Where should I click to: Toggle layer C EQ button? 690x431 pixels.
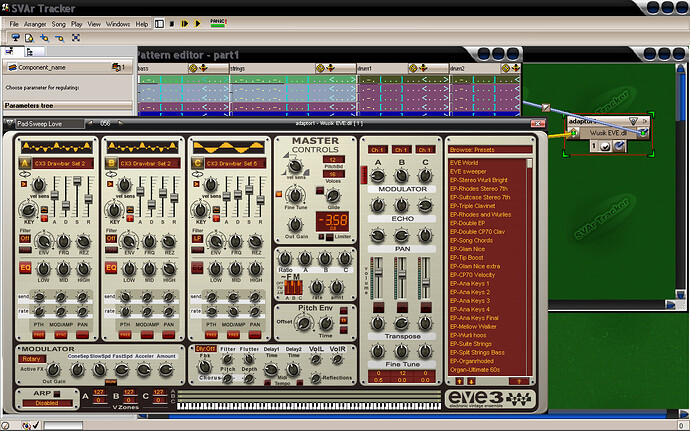pos(197,267)
